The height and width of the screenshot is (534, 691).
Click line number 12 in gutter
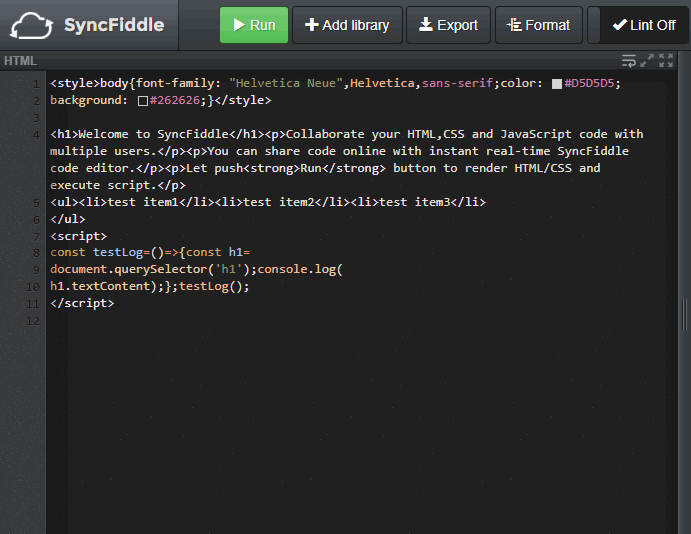pos(33,321)
